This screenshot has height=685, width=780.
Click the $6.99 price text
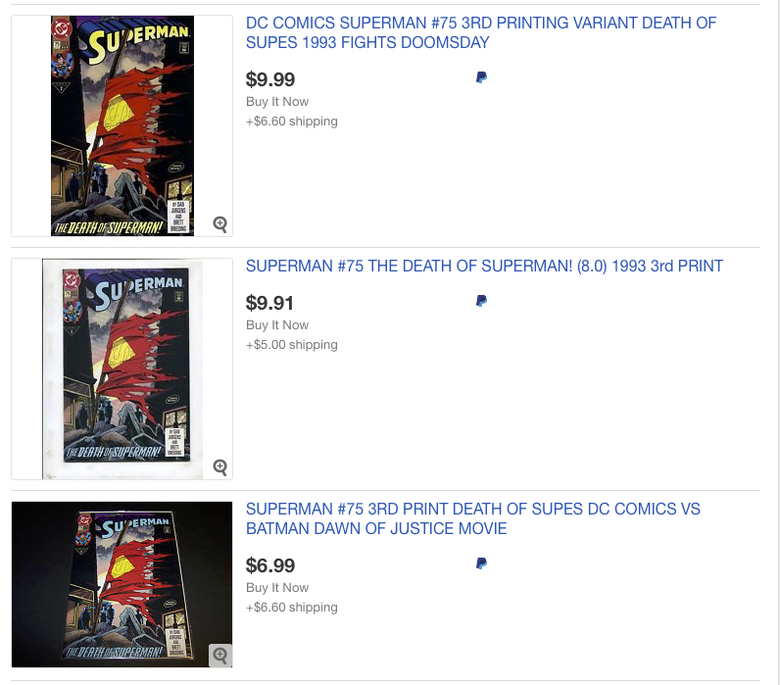coord(270,566)
